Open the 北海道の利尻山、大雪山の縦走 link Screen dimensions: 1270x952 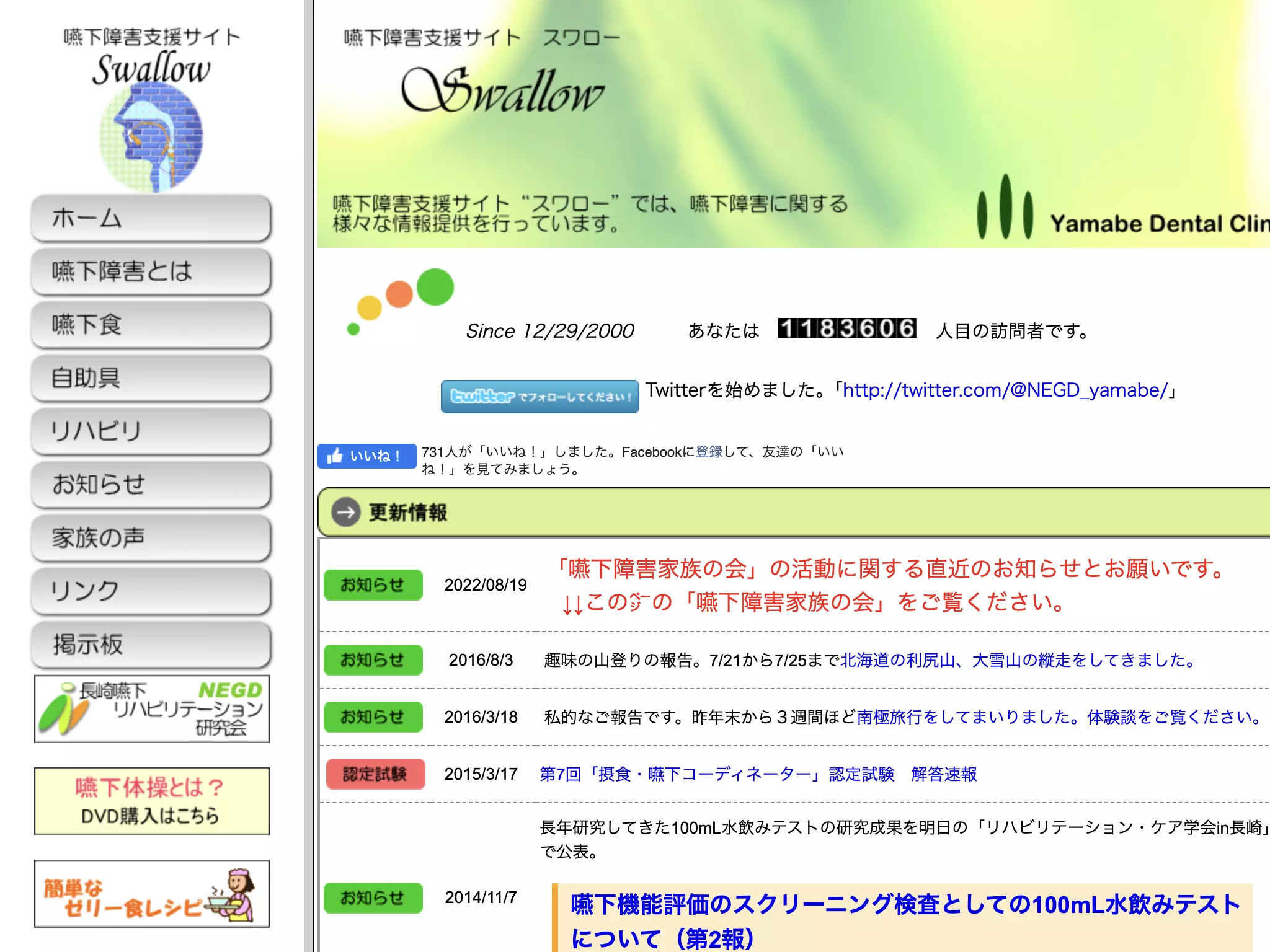coord(1017,660)
